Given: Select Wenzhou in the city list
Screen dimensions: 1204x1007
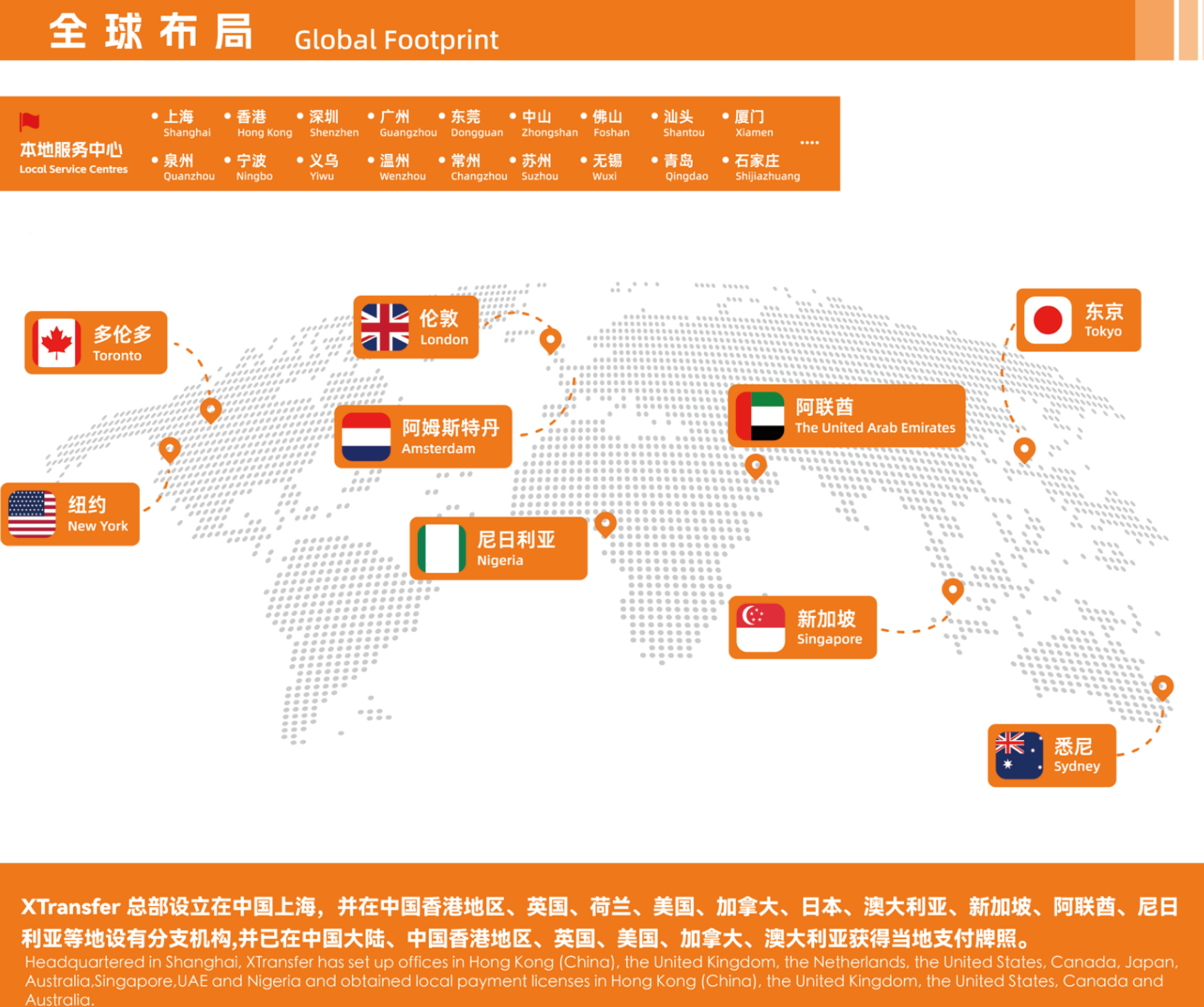Looking at the screenshot, I should [399, 168].
